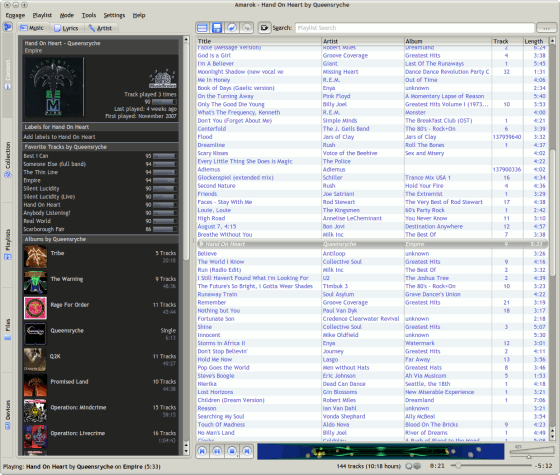Click the context browser scrollbar up arrow
The image size is (560, 475).
tap(186, 39)
